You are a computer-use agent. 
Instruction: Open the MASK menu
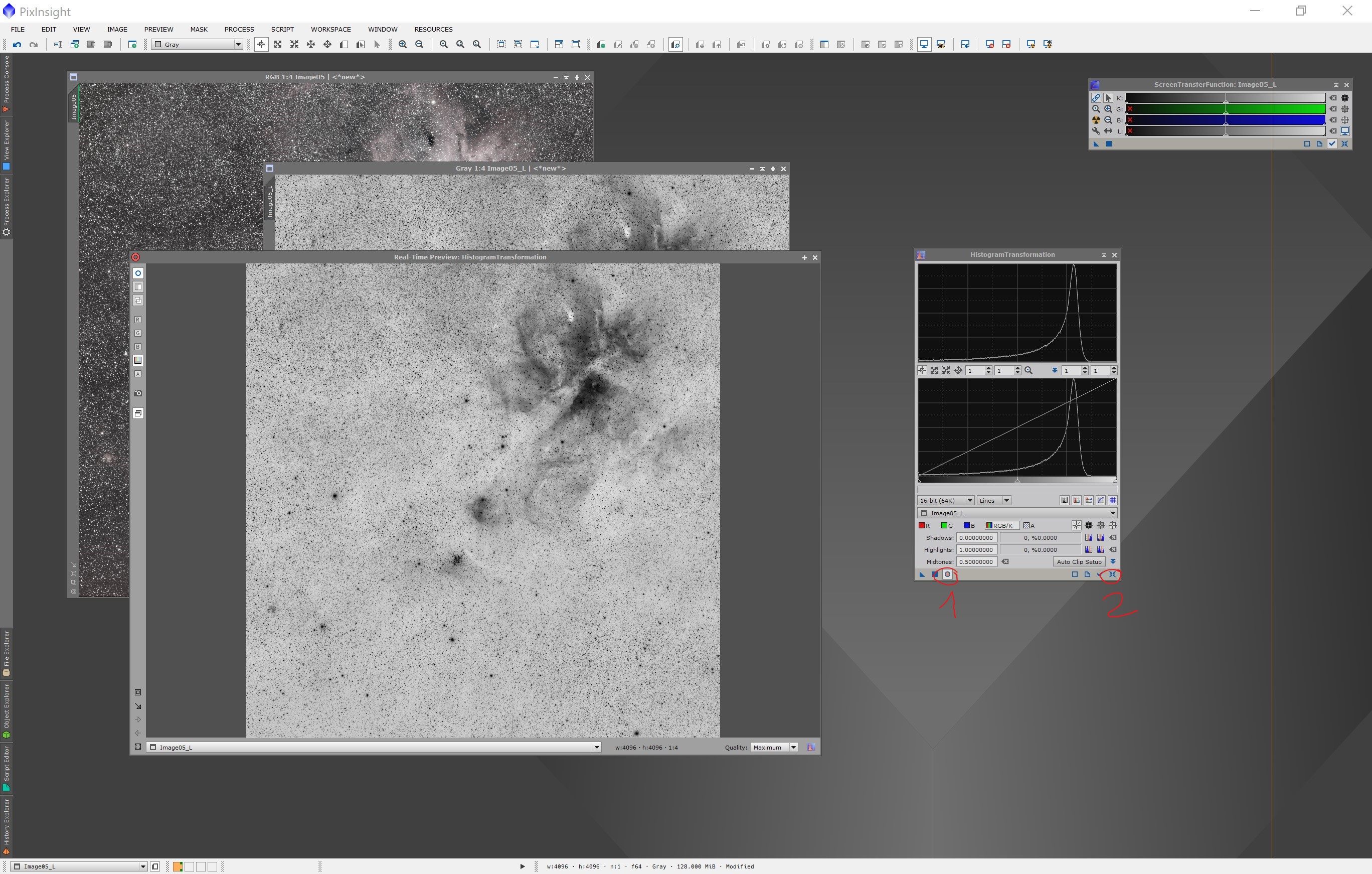point(199,29)
